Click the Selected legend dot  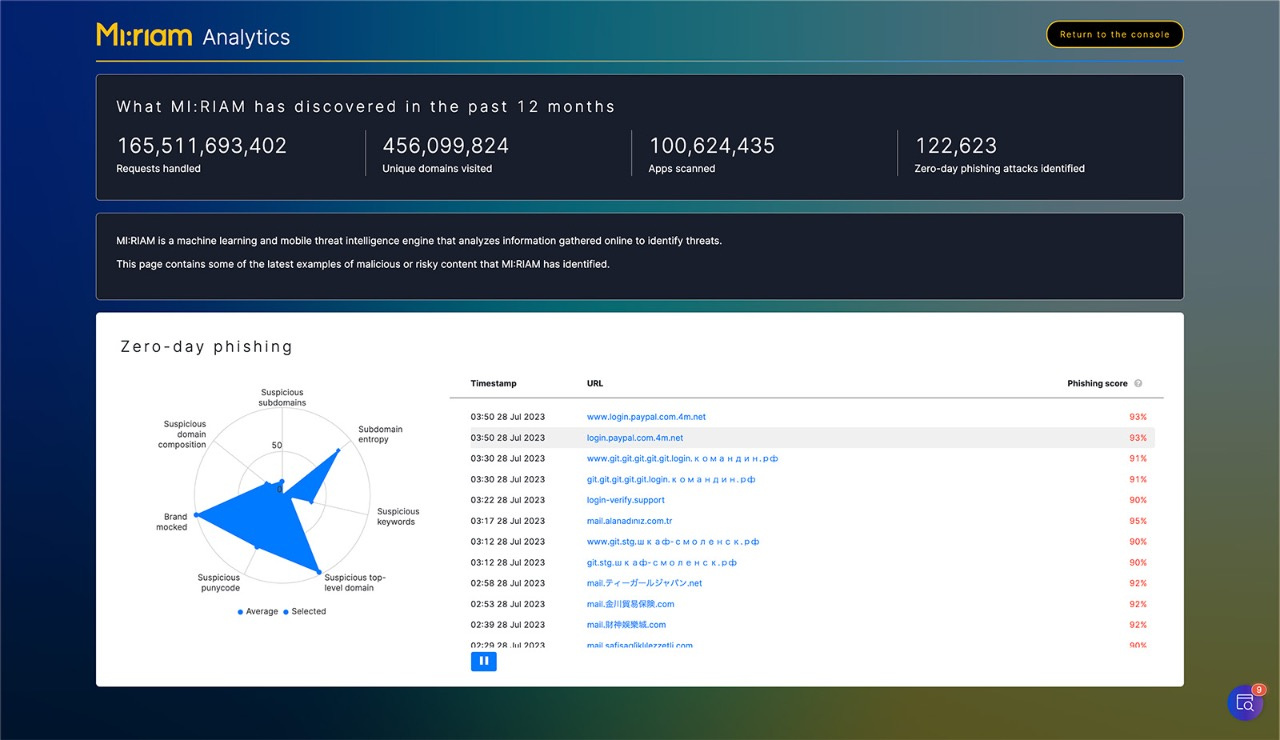point(286,612)
